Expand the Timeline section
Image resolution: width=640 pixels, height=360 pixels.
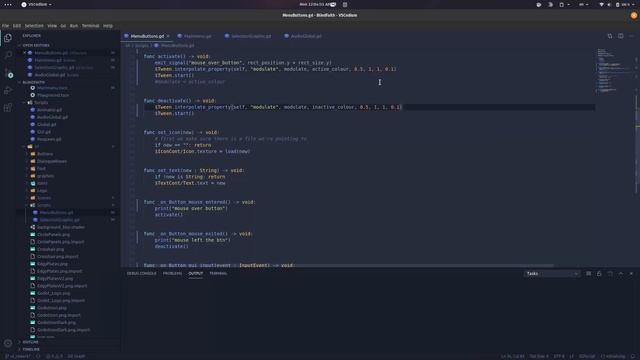31,349
